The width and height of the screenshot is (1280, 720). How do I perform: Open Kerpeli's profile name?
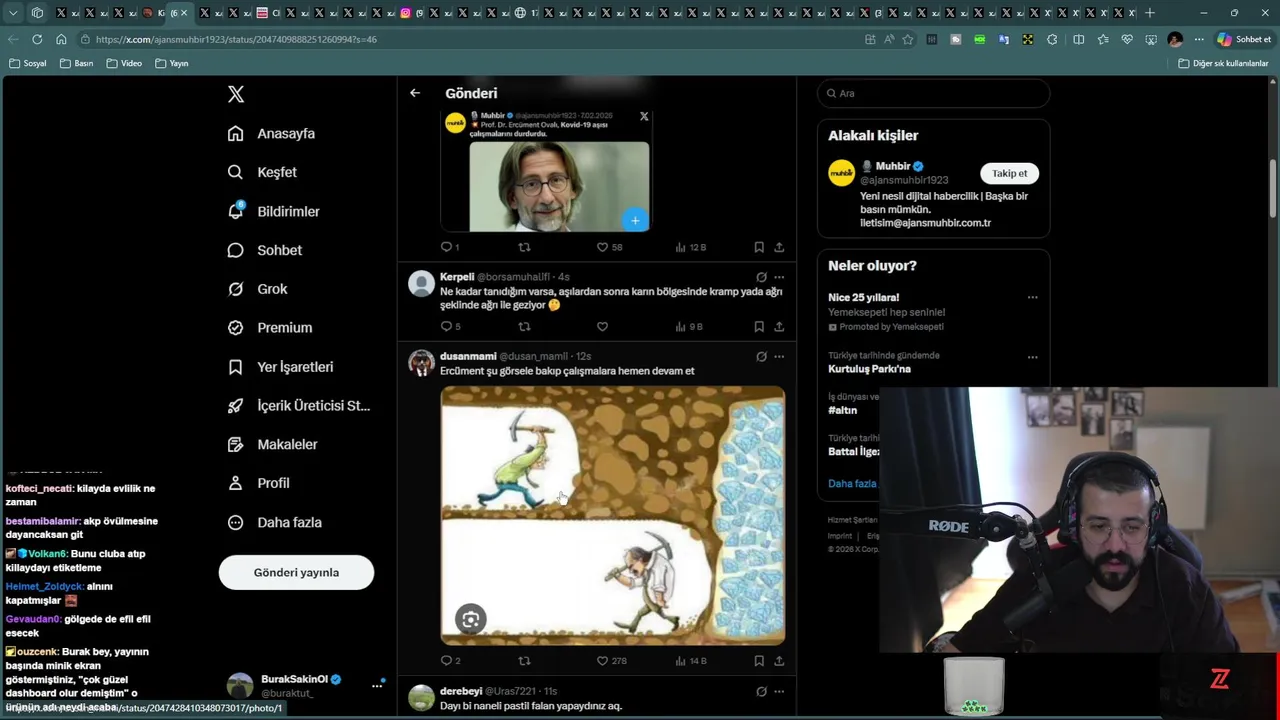click(457, 277)
